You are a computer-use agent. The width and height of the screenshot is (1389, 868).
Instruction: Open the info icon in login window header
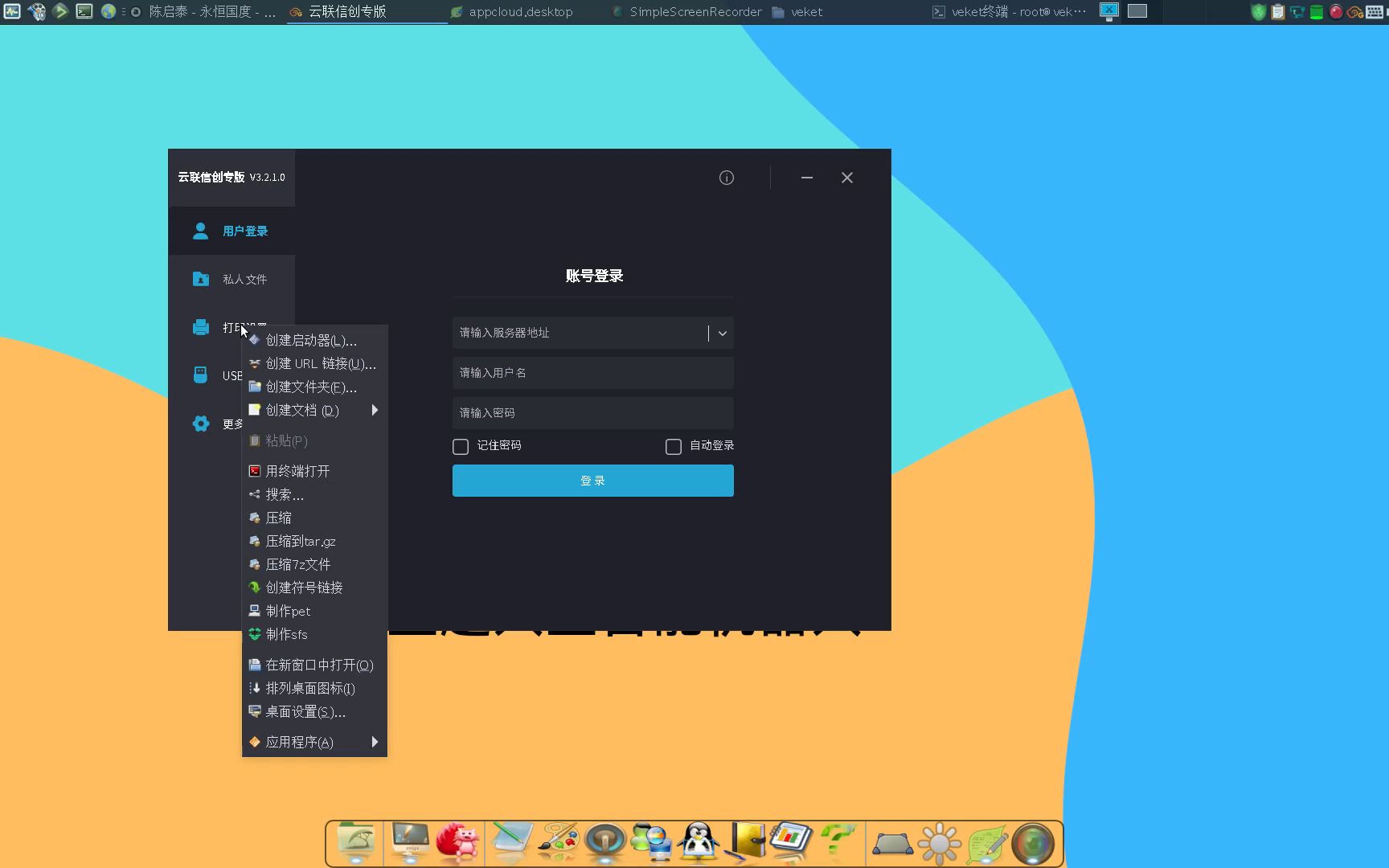[x=727, y=178]
